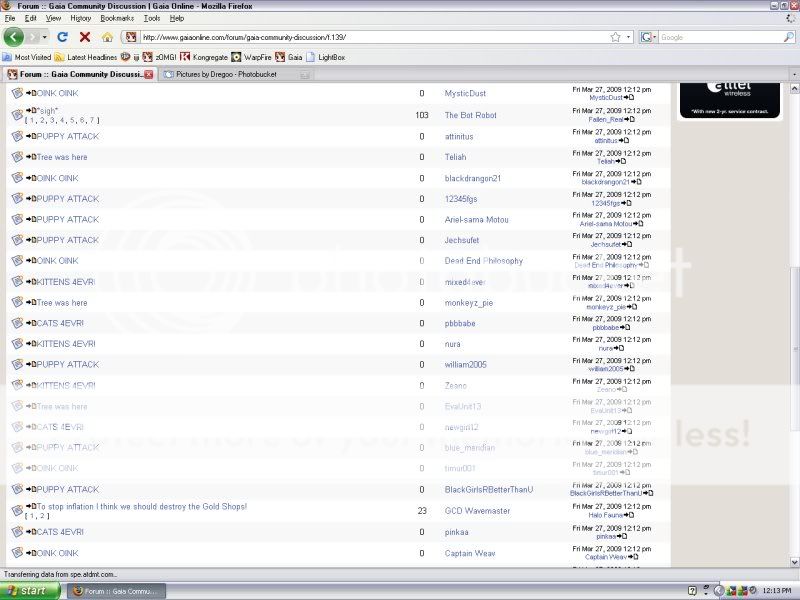Open the Home page via house icon
The image size is (800, 600).
(107, 37)
